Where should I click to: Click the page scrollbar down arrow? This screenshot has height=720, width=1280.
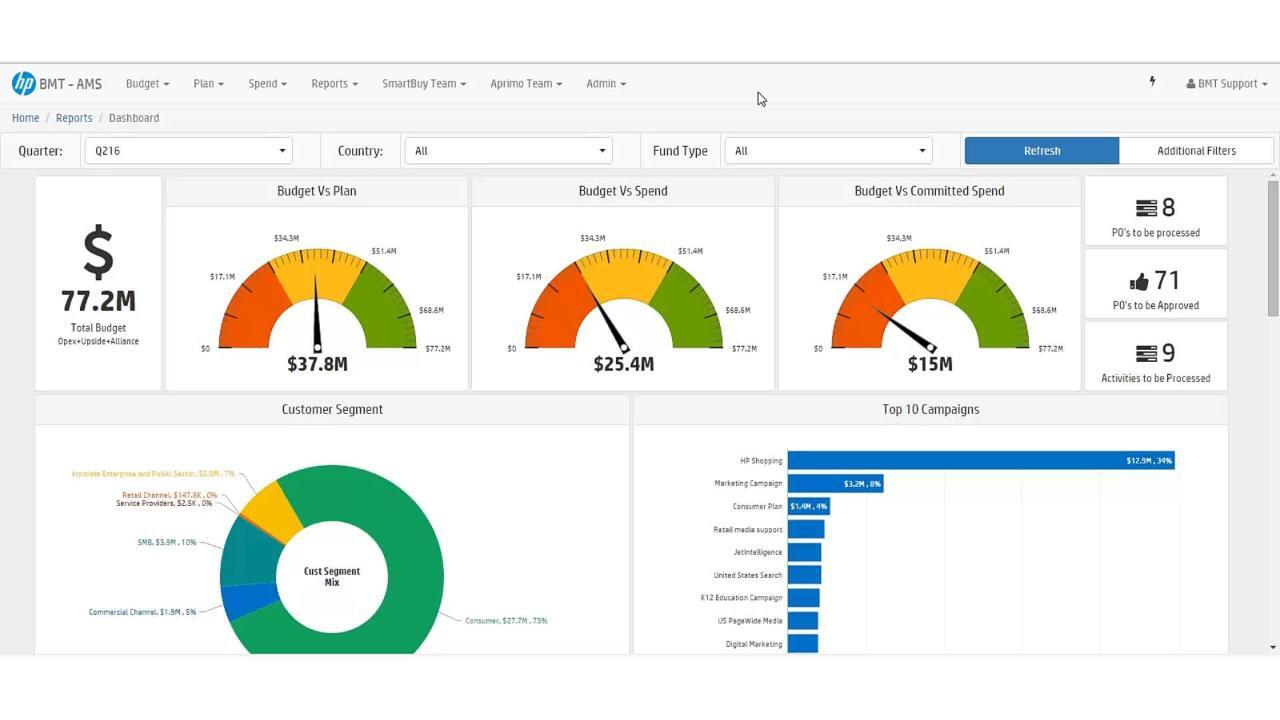1273,647
